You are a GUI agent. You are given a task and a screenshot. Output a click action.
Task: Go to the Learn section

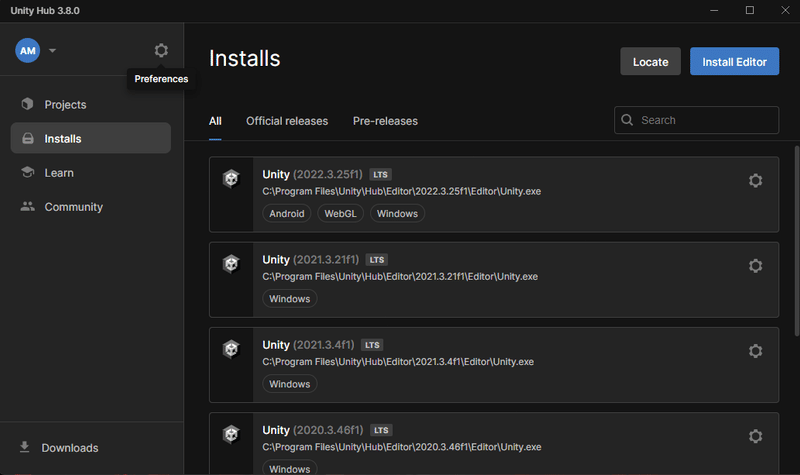(90, 172)
